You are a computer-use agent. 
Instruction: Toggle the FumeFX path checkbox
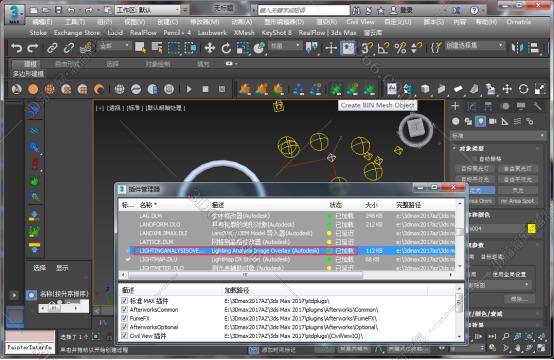coord(124,318)
